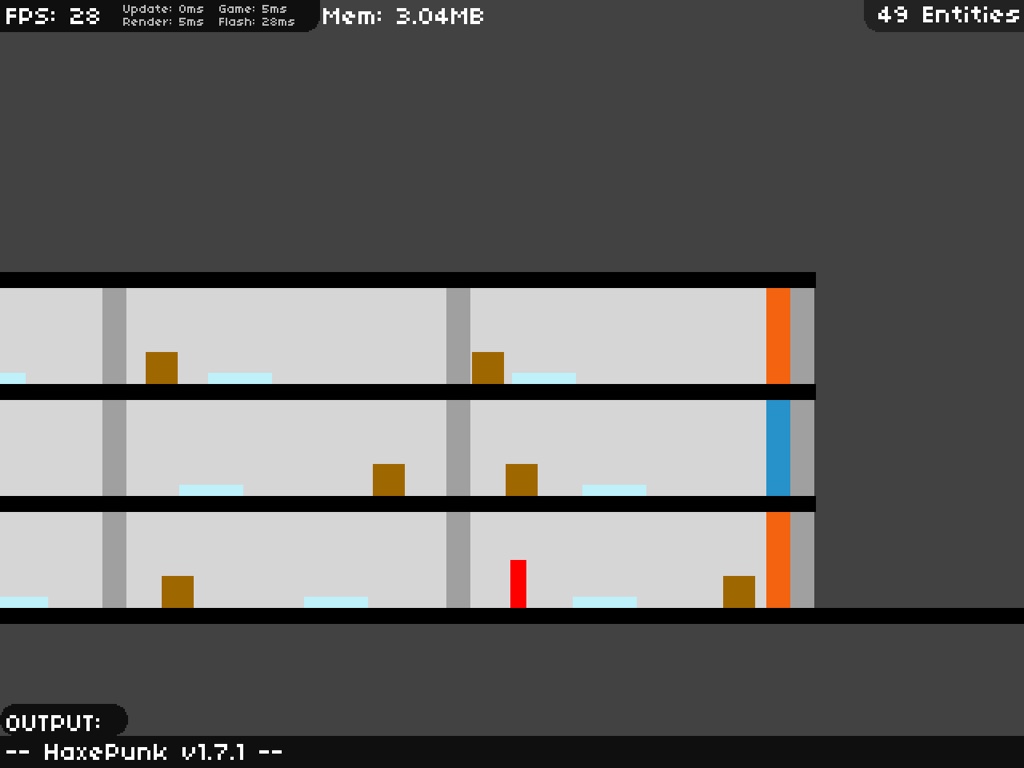Select top-floor brown crate between the gray pillars
1024x768 pixels.
(161, 368)
